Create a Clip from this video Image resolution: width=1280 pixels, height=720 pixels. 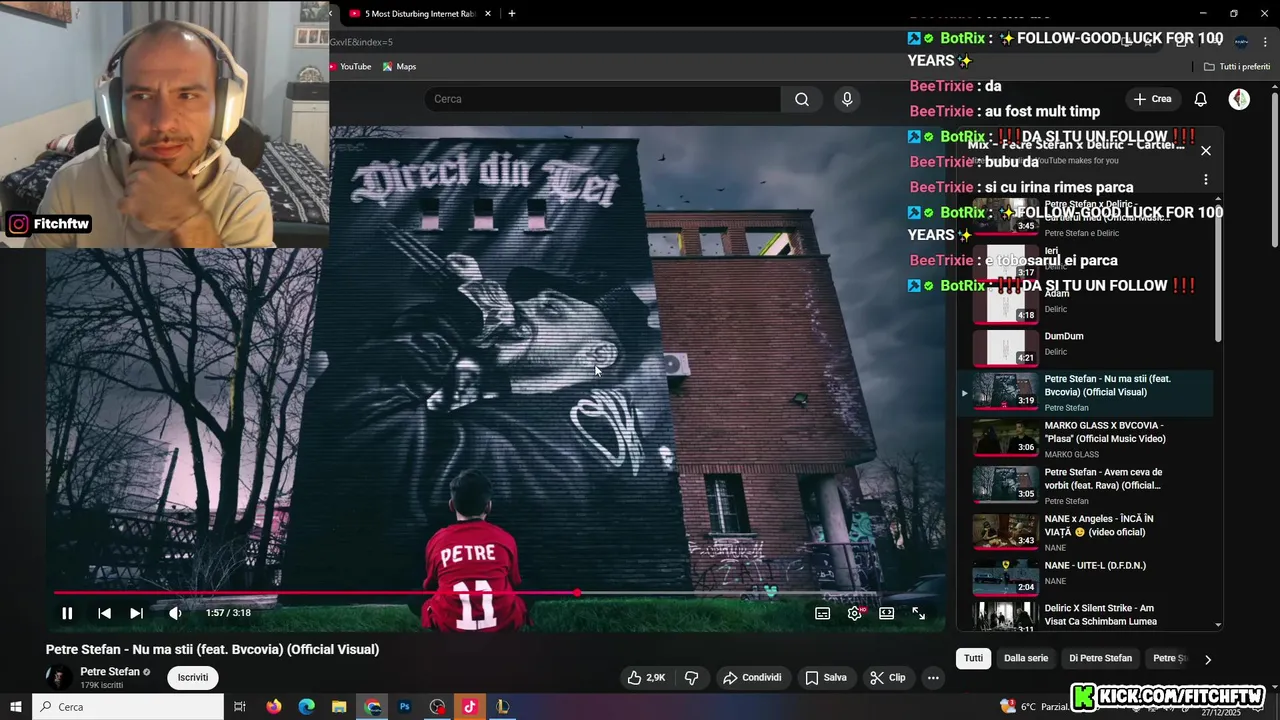click(x=888, y=677)
